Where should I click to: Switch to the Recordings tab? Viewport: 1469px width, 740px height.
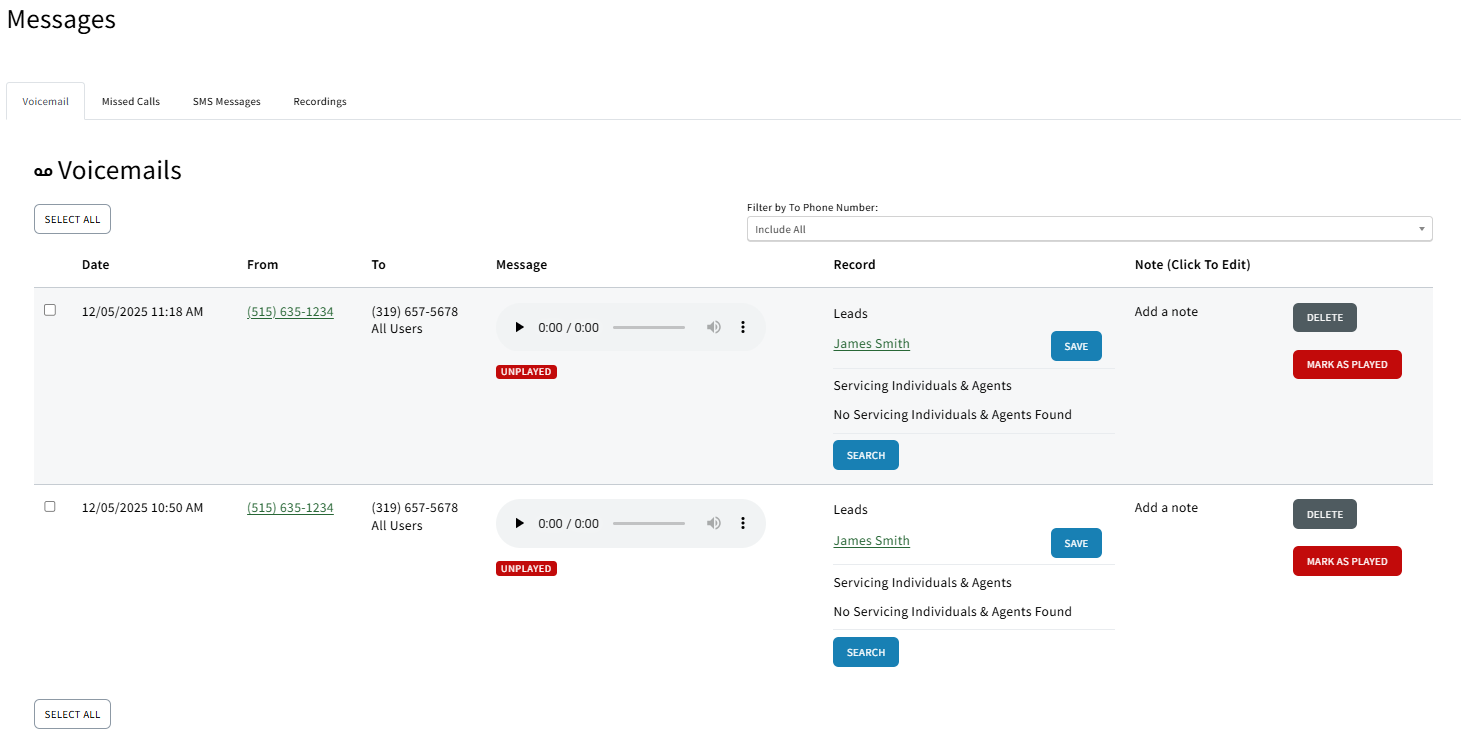pos(319,101)
